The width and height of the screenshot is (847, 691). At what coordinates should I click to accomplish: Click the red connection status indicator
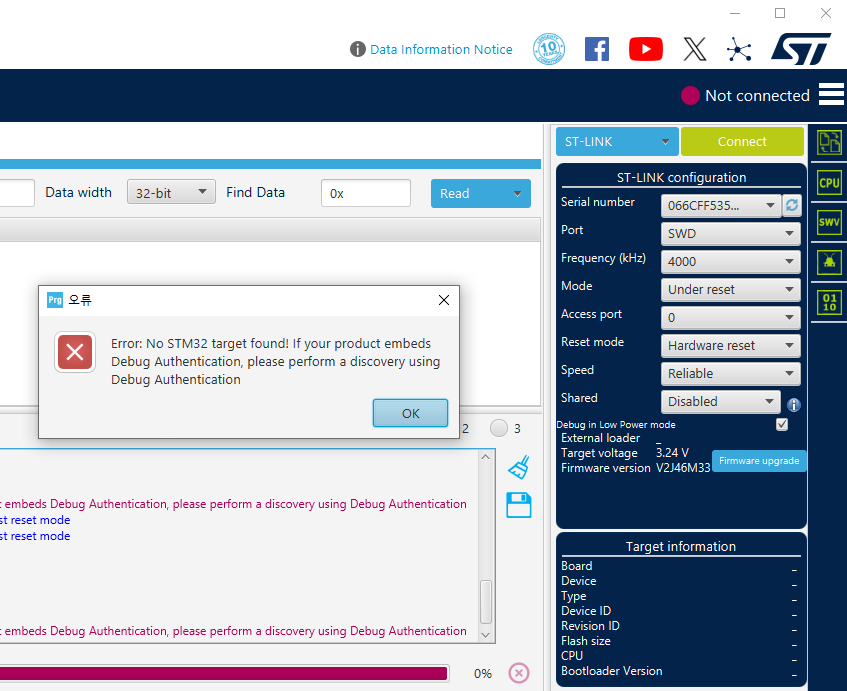690,96
